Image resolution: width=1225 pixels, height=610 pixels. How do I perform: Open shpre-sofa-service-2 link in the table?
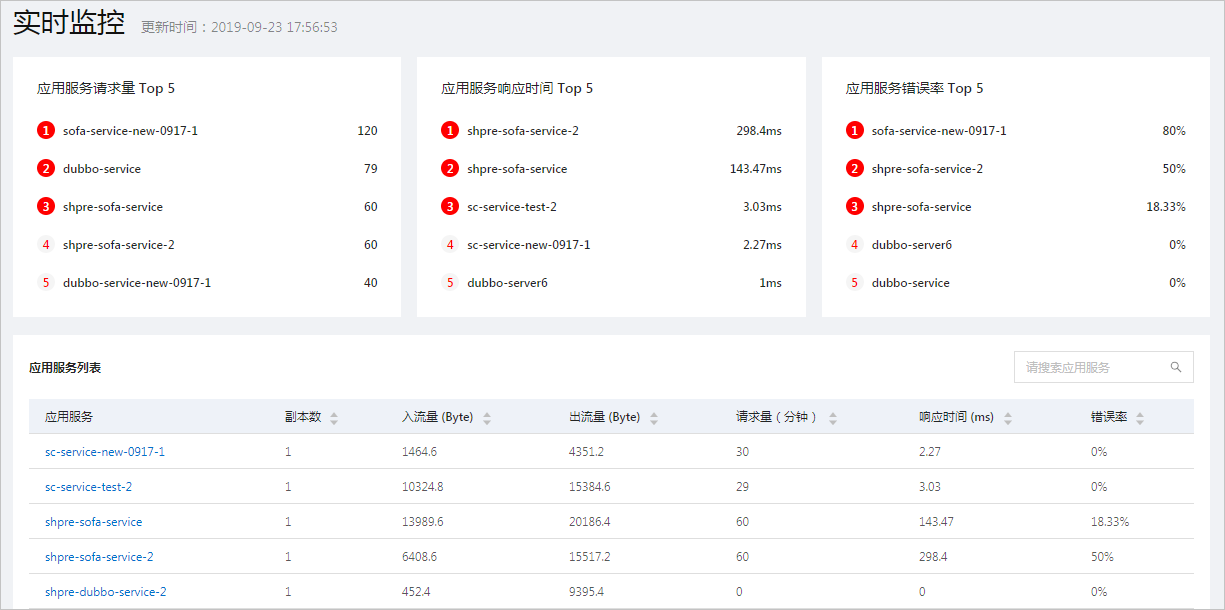[x=99, y=557]
